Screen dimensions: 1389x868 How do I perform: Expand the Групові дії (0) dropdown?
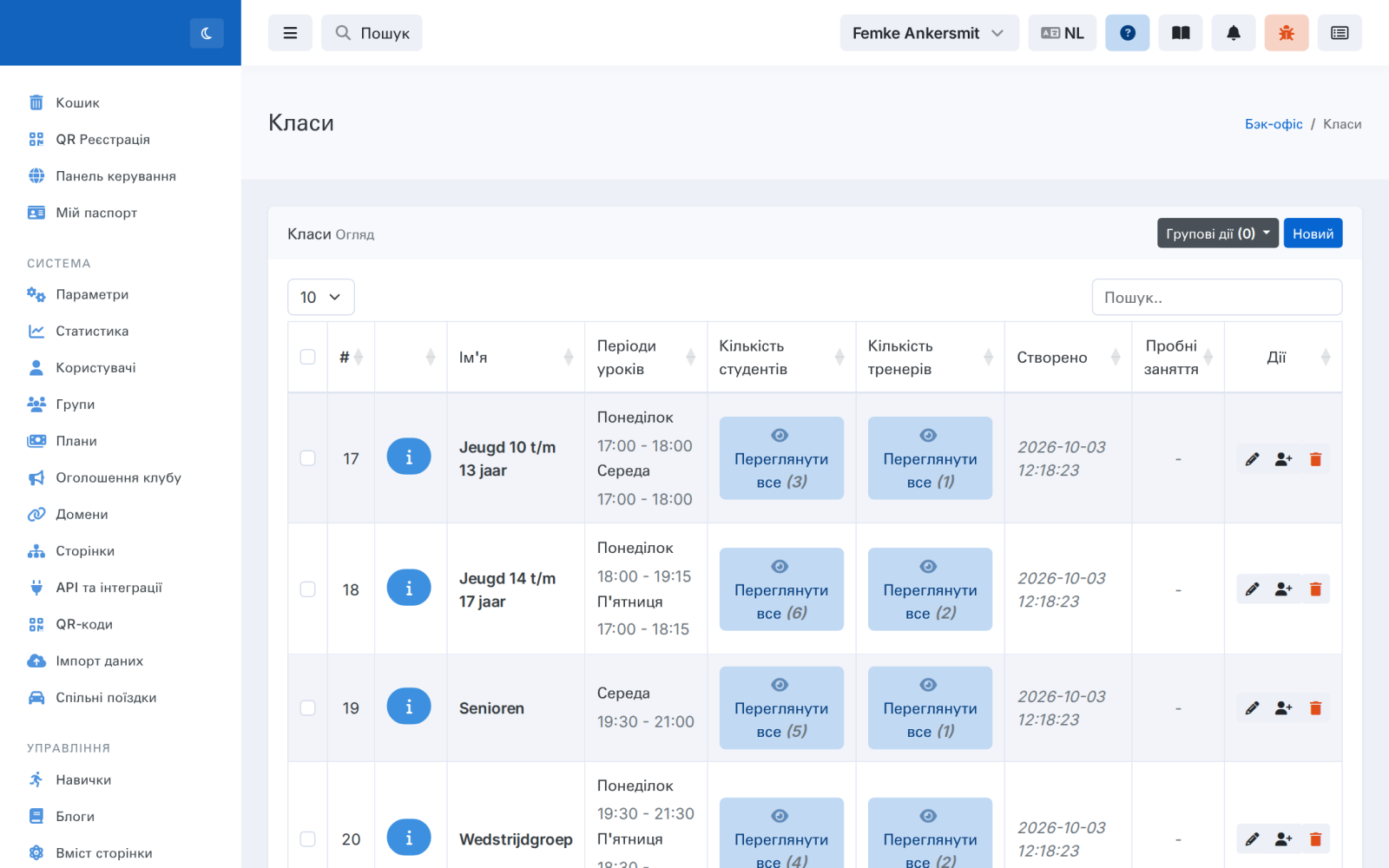click(x=1217, y=233)
